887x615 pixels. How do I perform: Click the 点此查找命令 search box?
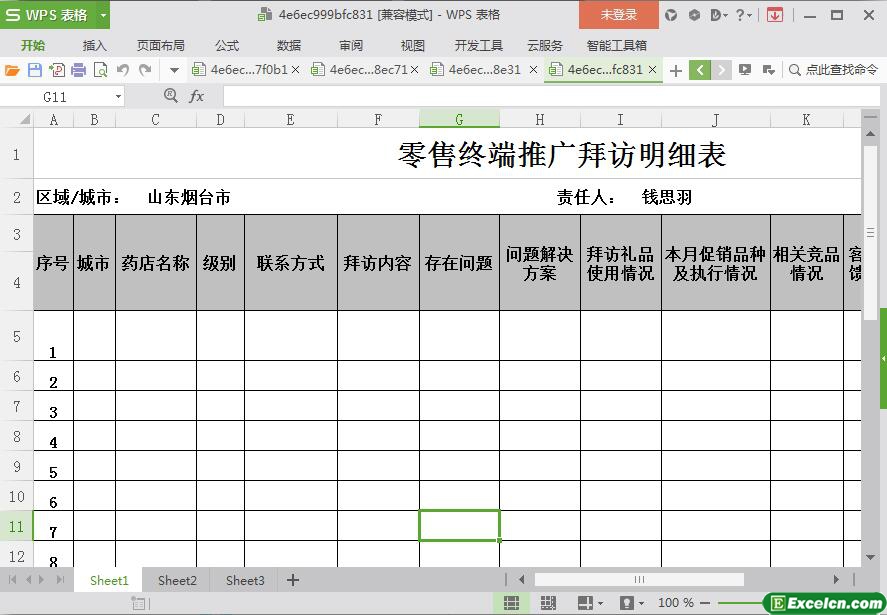(833, 70)
